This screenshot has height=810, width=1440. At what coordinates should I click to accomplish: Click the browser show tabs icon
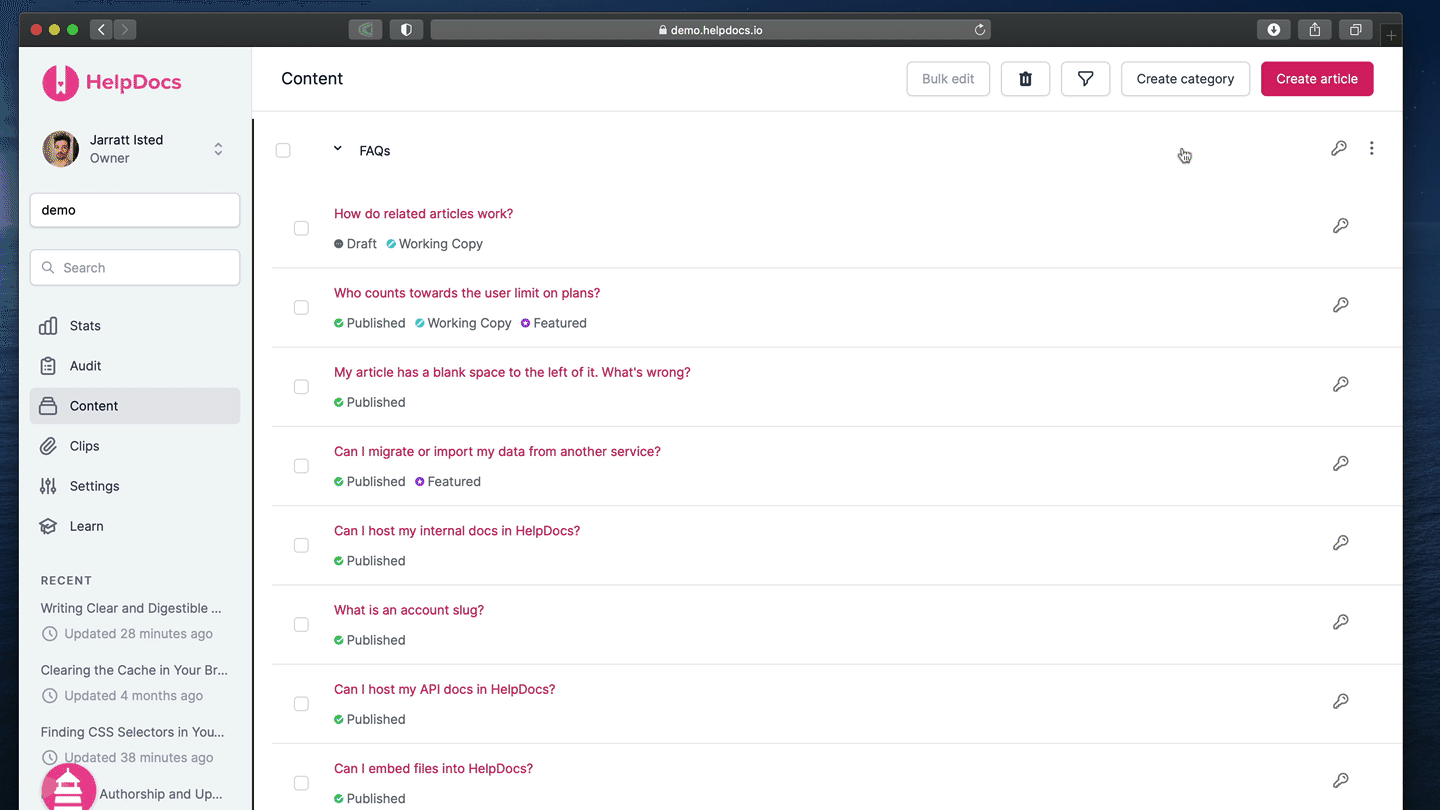1356,30
